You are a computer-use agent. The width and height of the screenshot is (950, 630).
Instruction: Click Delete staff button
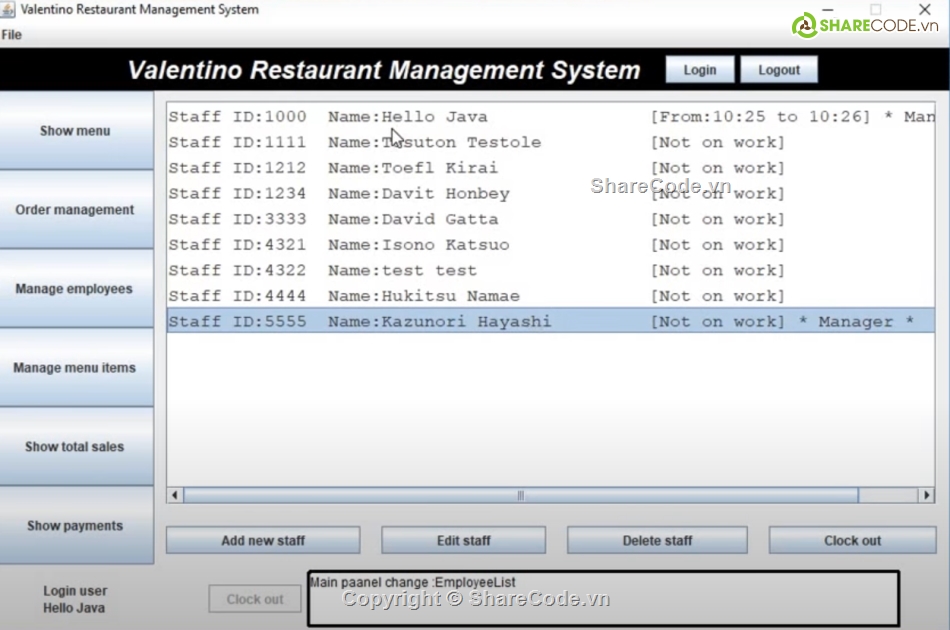coord(657,540)
